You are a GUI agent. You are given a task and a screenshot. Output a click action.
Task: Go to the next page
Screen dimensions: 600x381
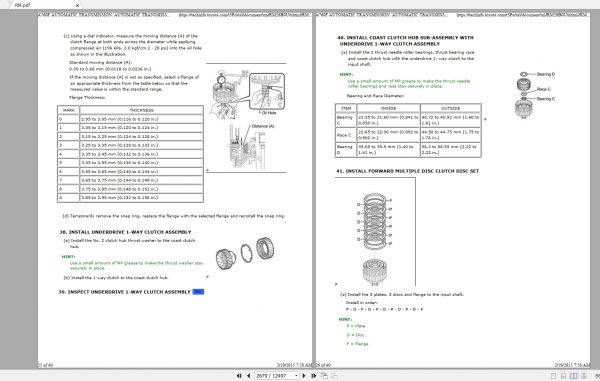click(x=304, y=376)
